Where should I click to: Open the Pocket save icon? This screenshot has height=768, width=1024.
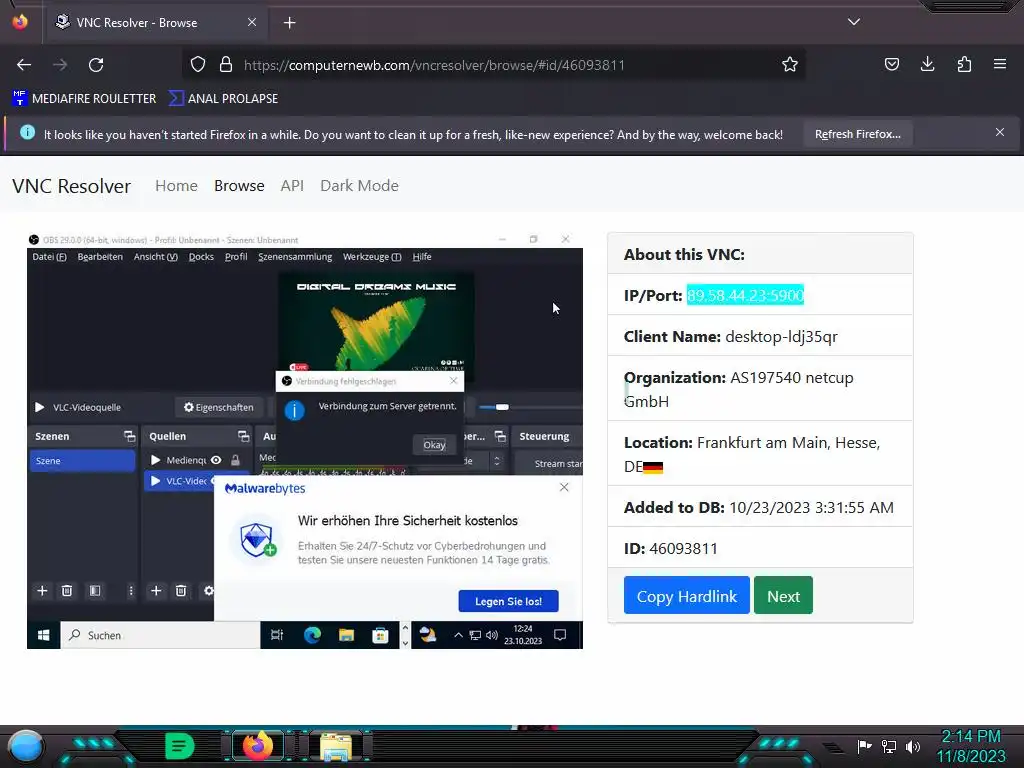point(891,64)
